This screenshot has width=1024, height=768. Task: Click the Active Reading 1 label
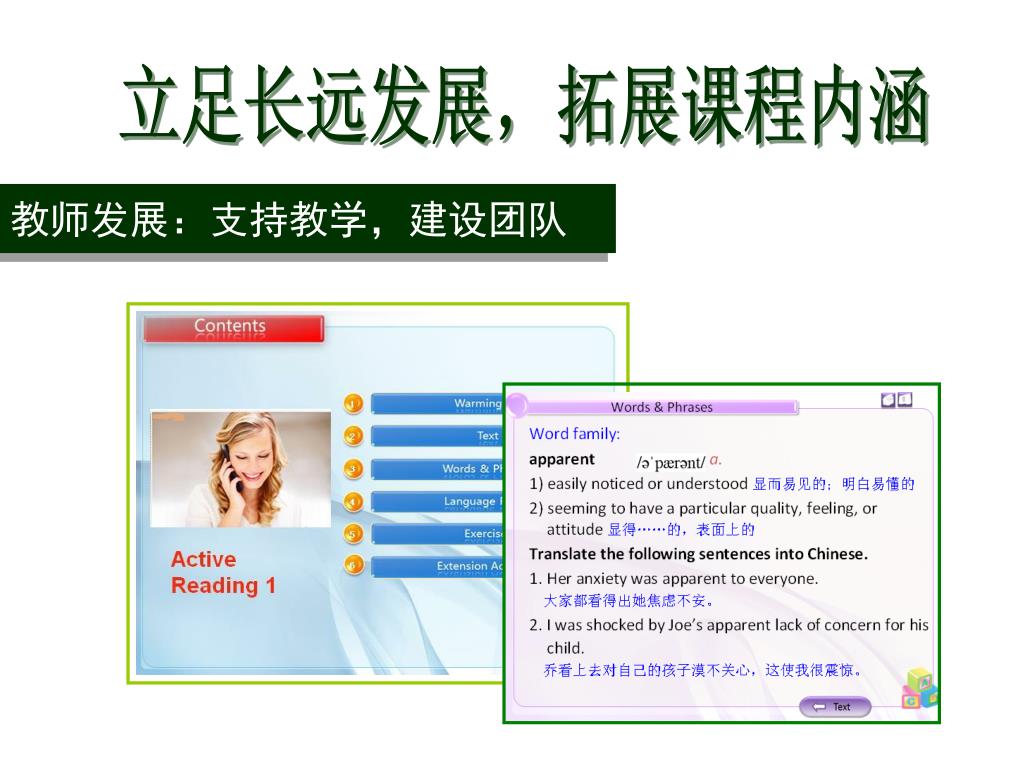pos(223,572)
